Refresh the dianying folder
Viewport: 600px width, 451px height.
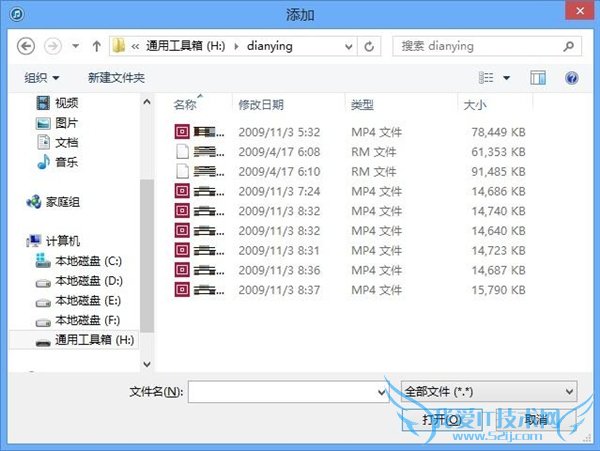(x=369, y=47)
